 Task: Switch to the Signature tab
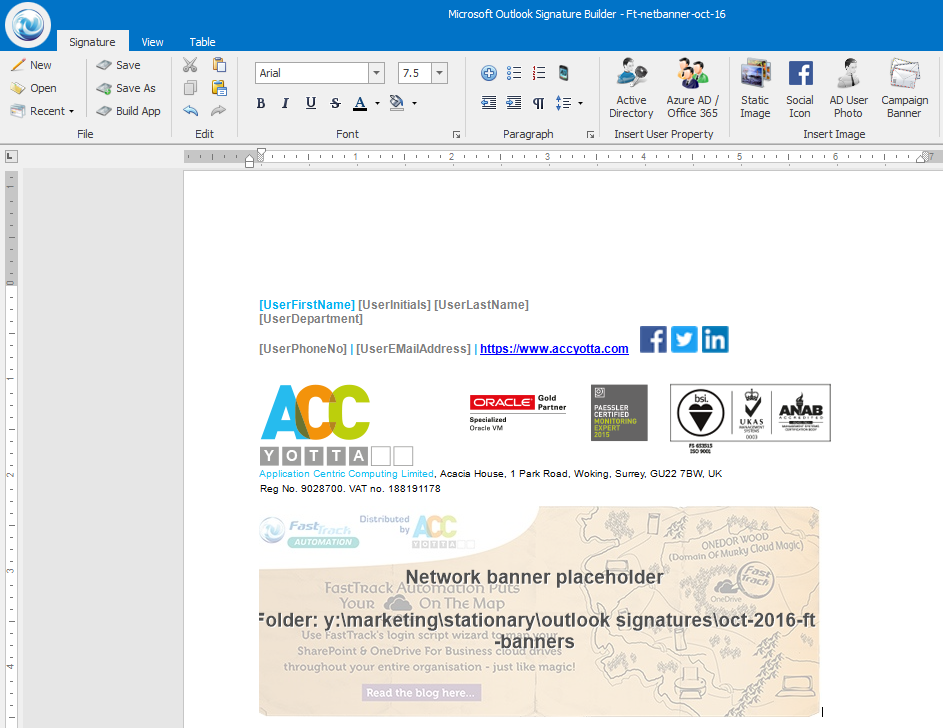click(92, 42)
